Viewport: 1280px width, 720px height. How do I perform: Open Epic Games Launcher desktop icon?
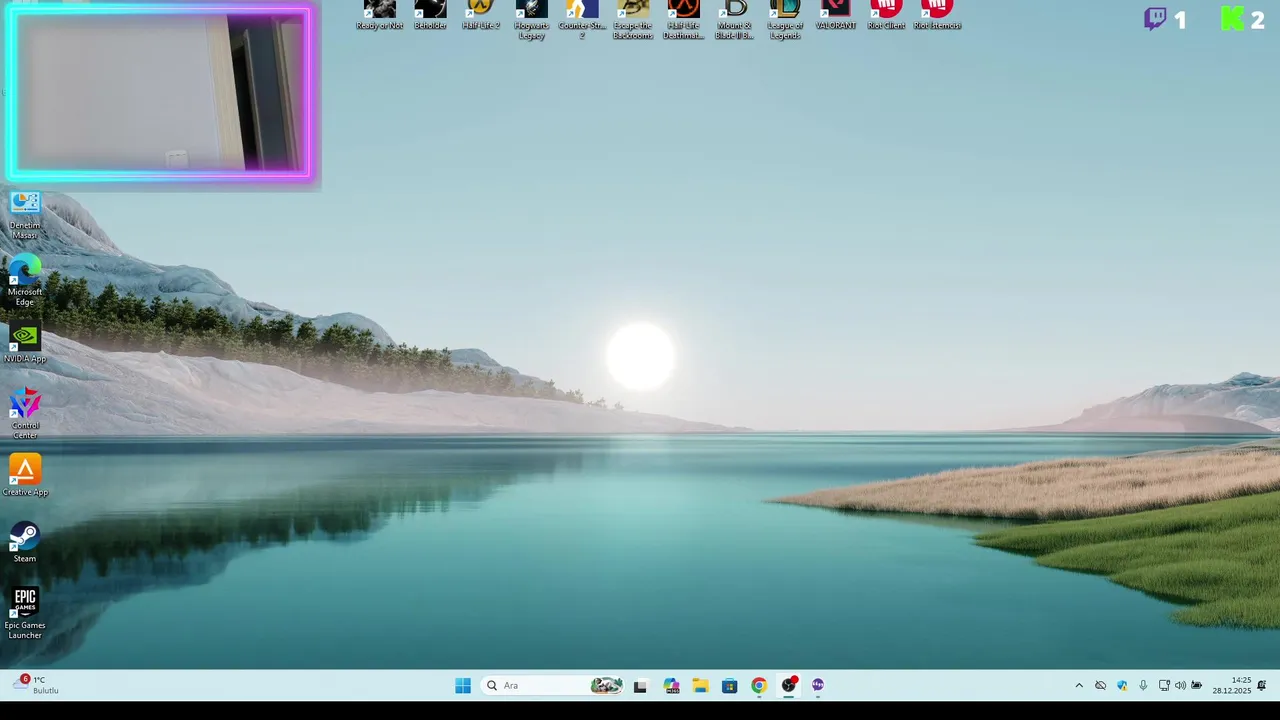point(25,614)
